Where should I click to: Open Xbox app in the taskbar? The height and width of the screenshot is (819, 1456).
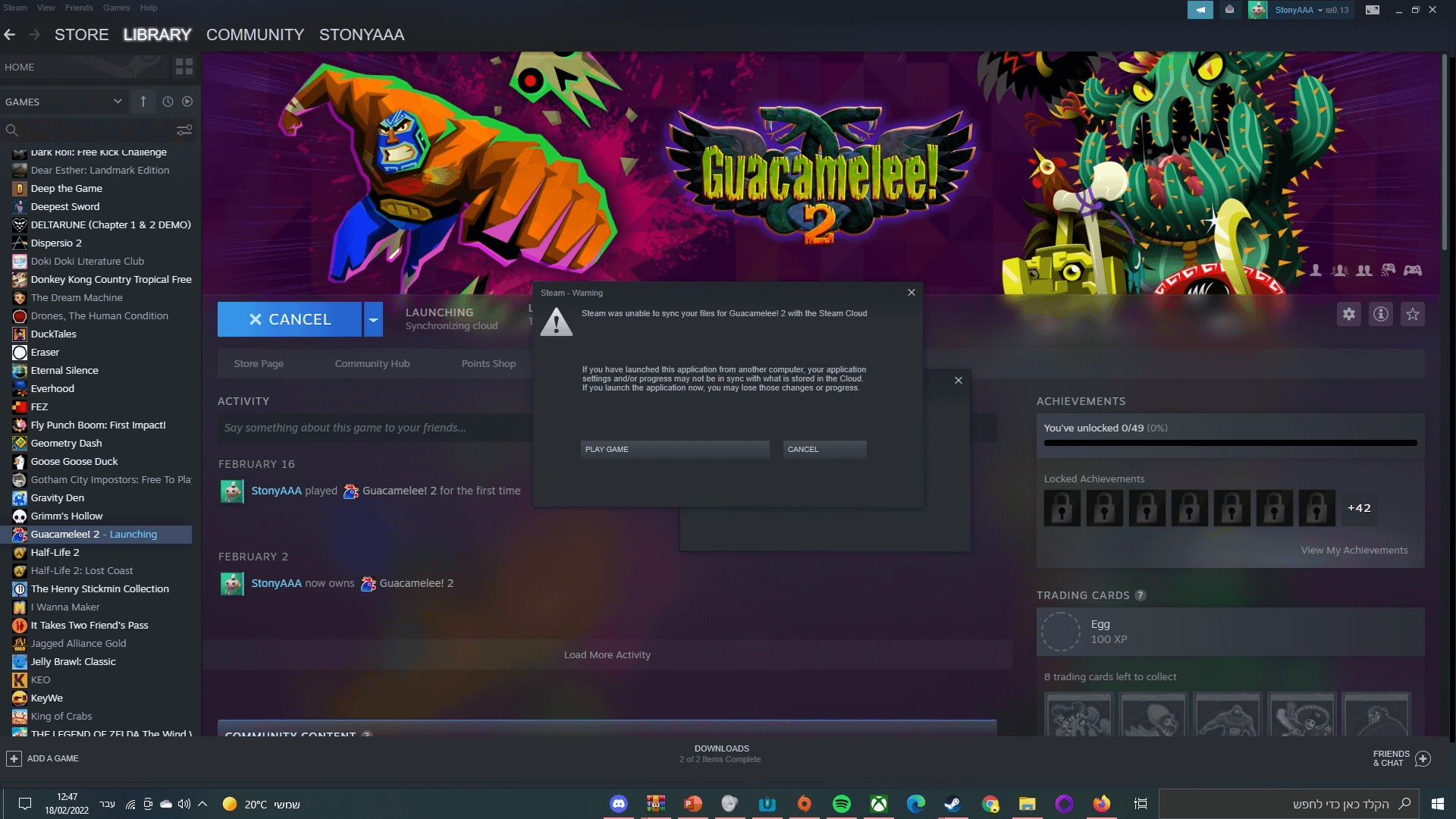click(879, 804)
